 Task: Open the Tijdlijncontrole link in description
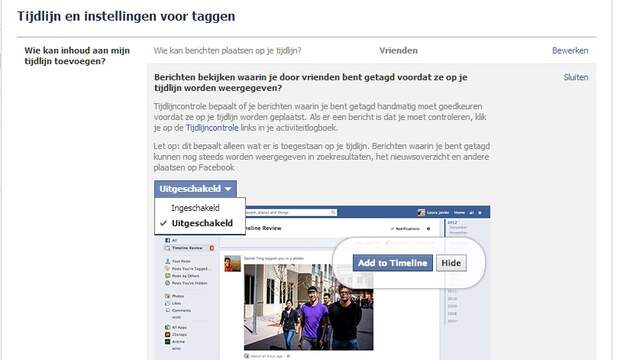pos(212,128)
